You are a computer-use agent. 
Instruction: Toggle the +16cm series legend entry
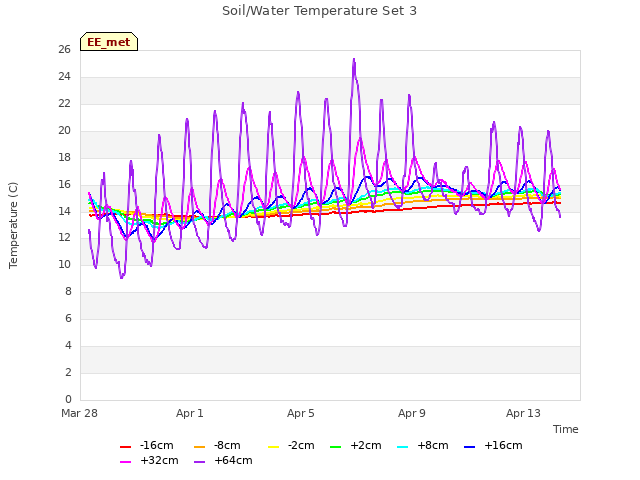click(493, 445)
